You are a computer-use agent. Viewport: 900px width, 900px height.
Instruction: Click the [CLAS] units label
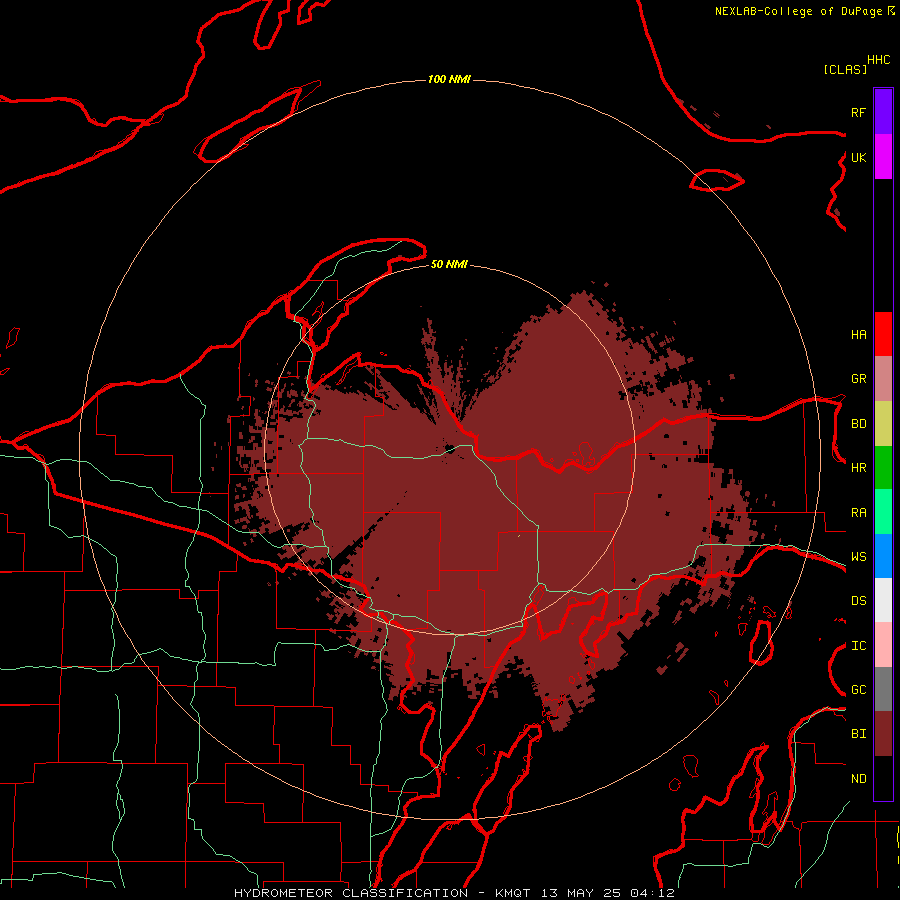[845, 70]
